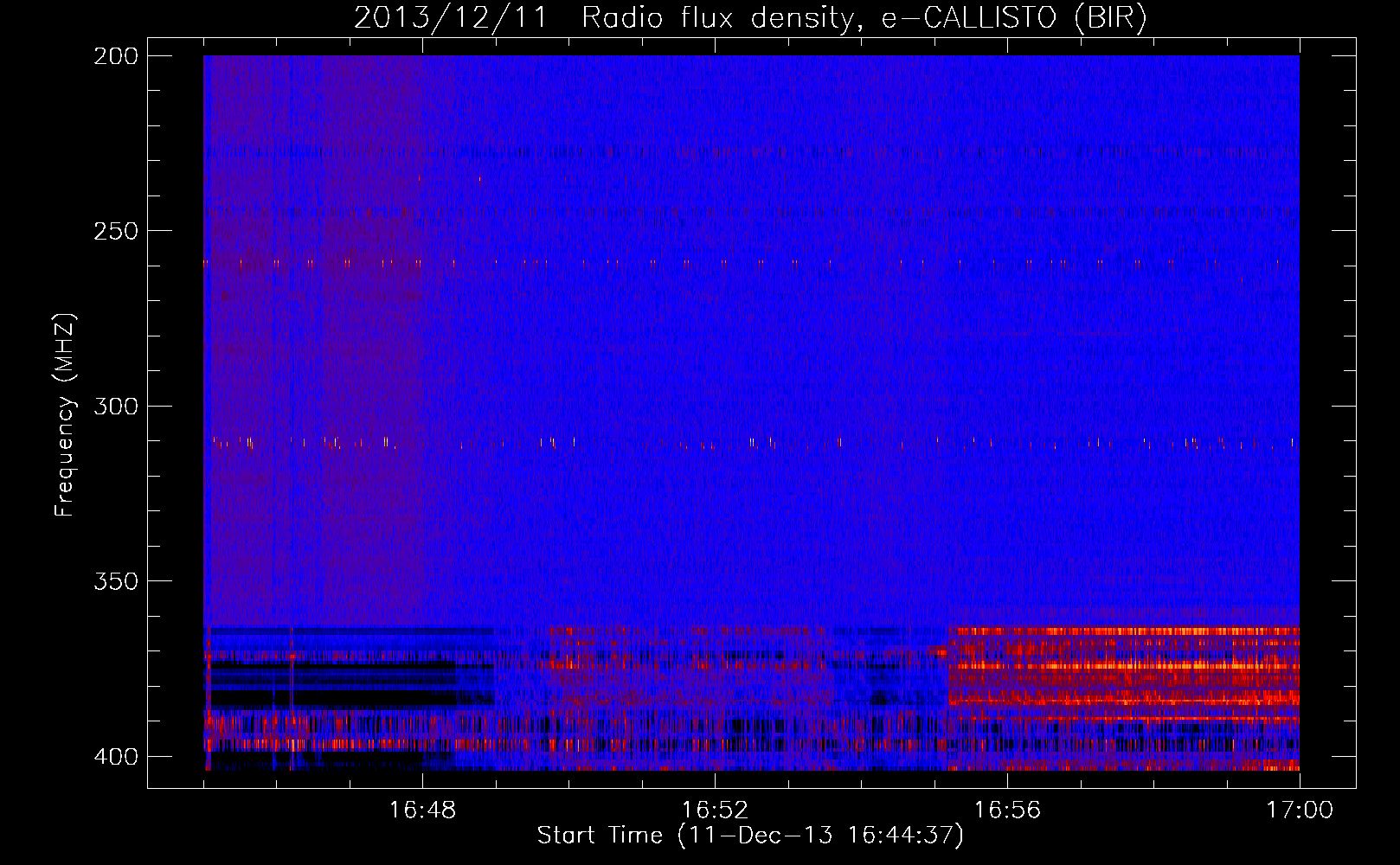The image size is (1400, 865).
Task: Click the plot title '2013/12/11 Radio flux density'
Action: click(x=750, y=18)
